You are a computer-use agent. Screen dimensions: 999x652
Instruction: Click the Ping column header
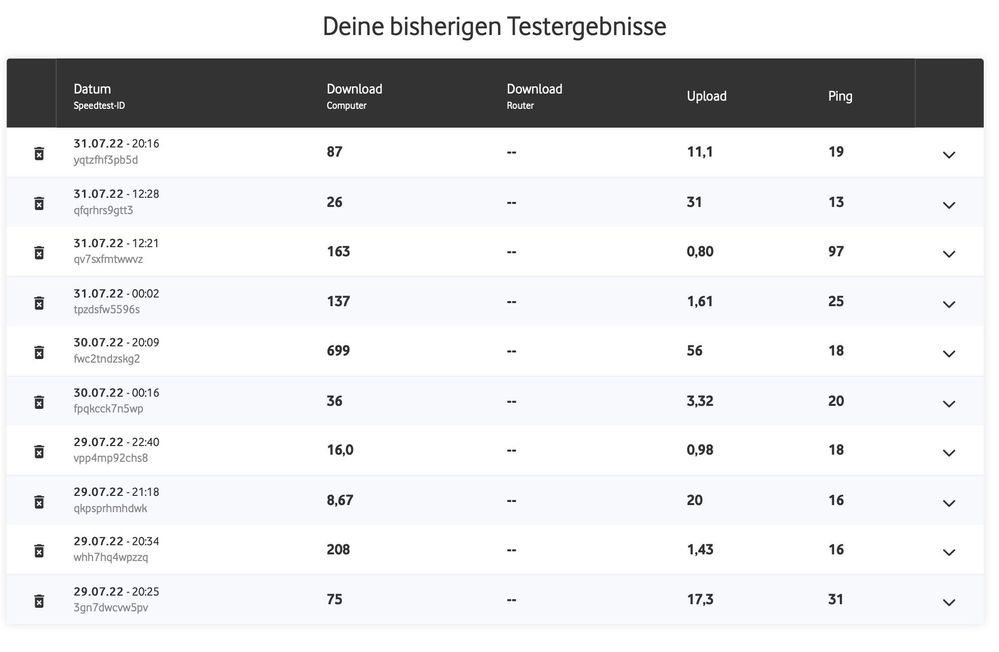(840, 96)
